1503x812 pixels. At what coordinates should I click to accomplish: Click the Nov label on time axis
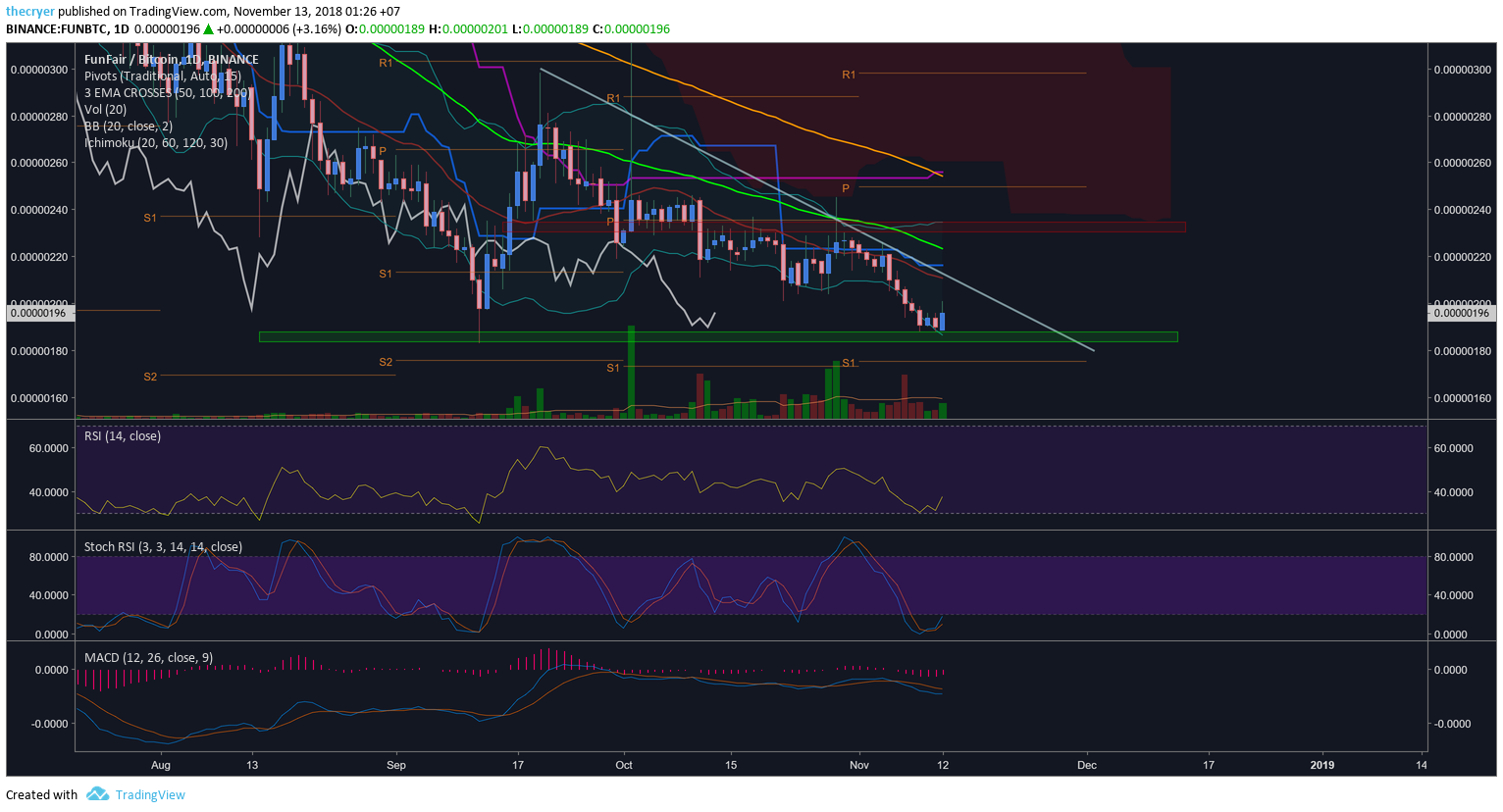[x=859, y=765]
